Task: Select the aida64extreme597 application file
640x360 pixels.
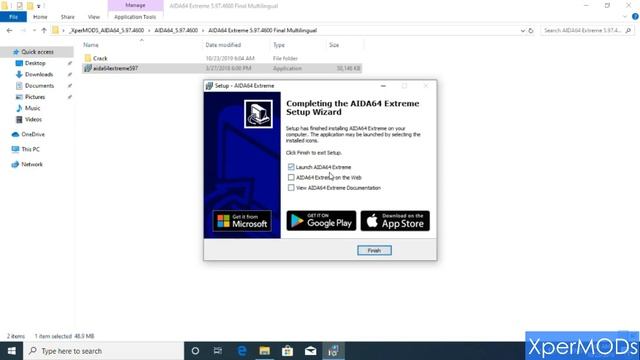Action: coord(116,68)
